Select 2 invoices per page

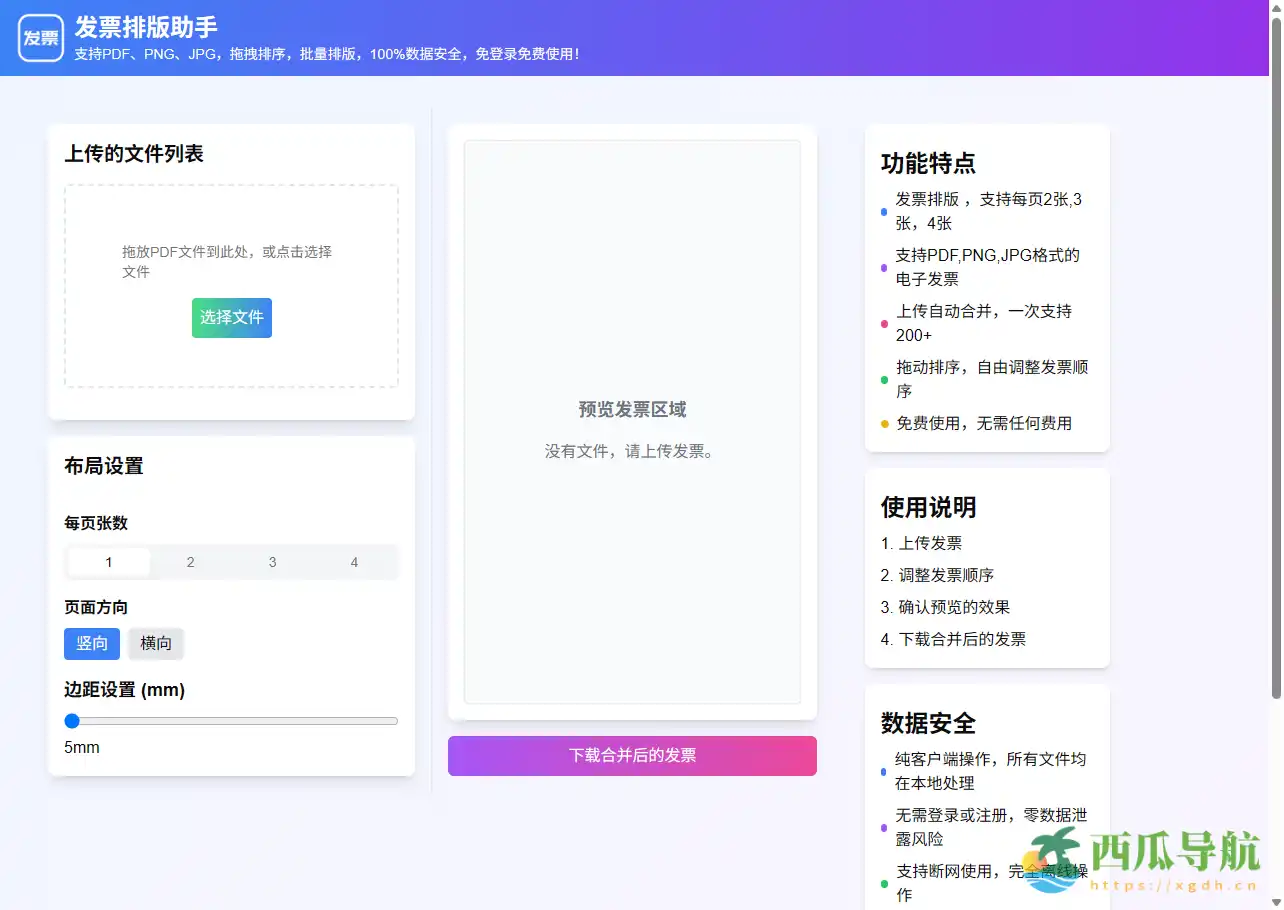coord(190,562)
